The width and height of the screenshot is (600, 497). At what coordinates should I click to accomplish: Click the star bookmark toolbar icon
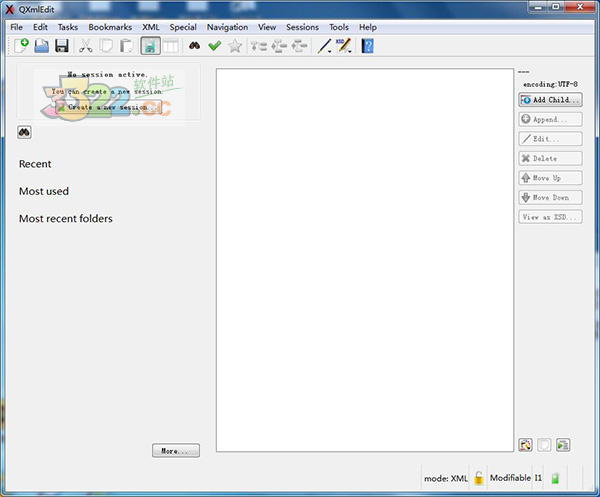pyautogui.click(x=235, y=46)
